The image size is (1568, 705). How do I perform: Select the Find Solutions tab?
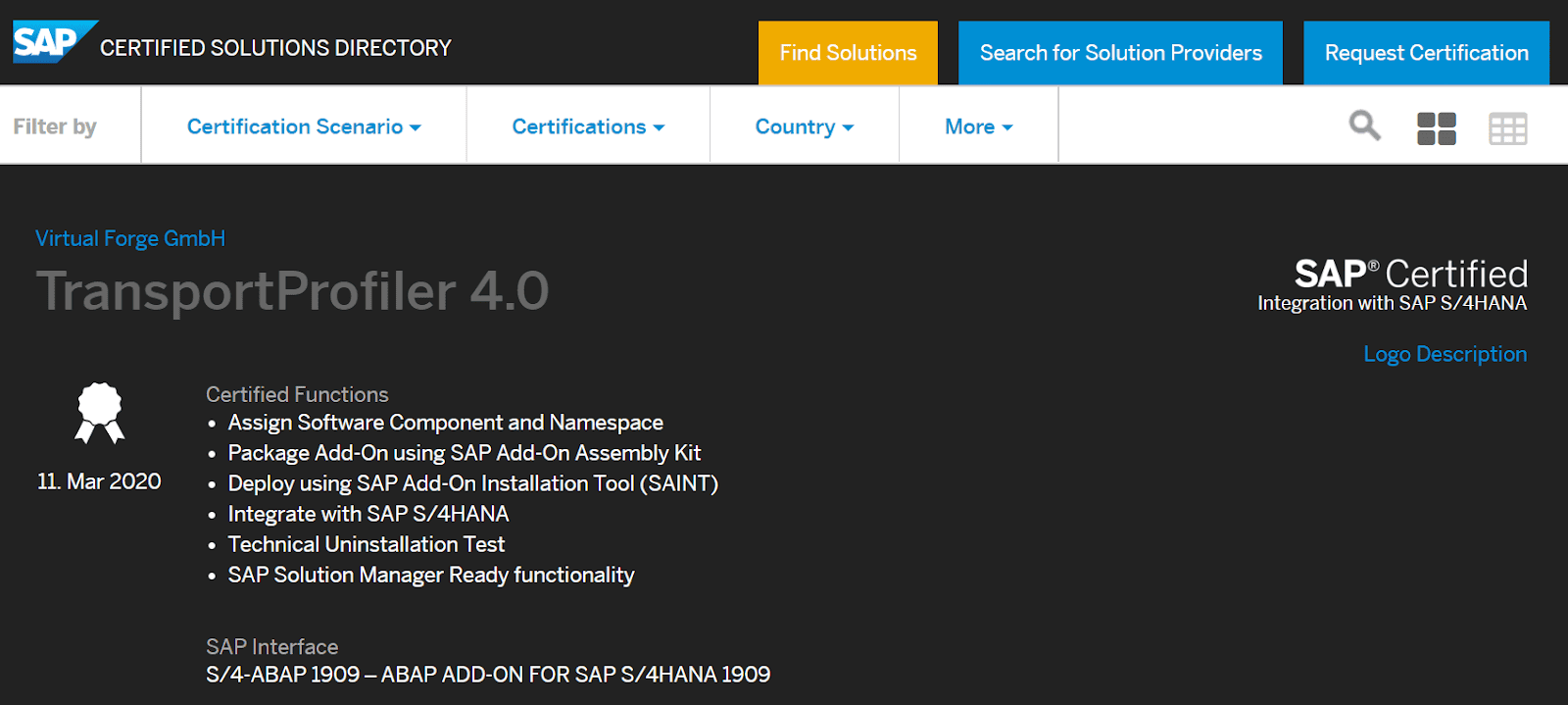(x=848, y=53)
